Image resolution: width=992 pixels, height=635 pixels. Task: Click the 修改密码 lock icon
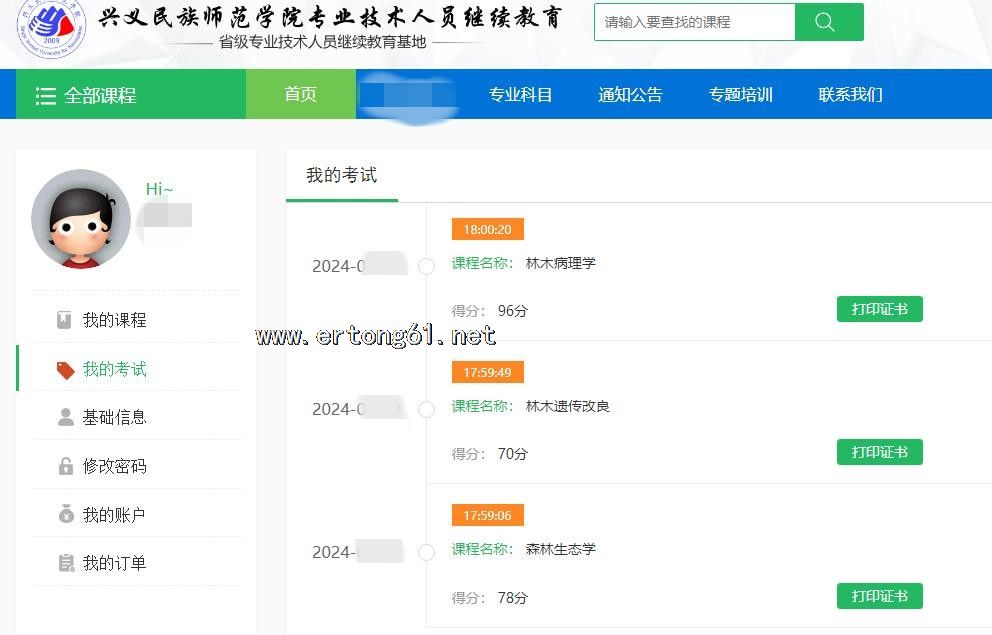pos(65,466)
